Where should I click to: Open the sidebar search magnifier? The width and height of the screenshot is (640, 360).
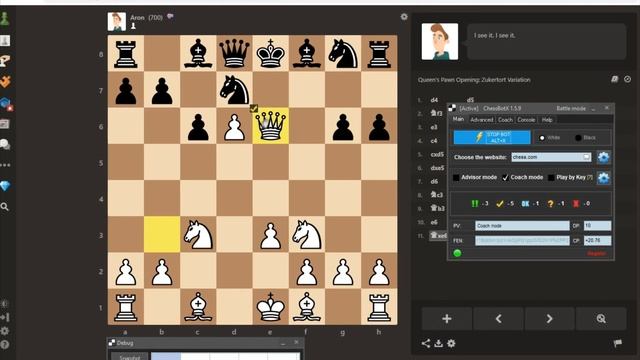point(4,207)
